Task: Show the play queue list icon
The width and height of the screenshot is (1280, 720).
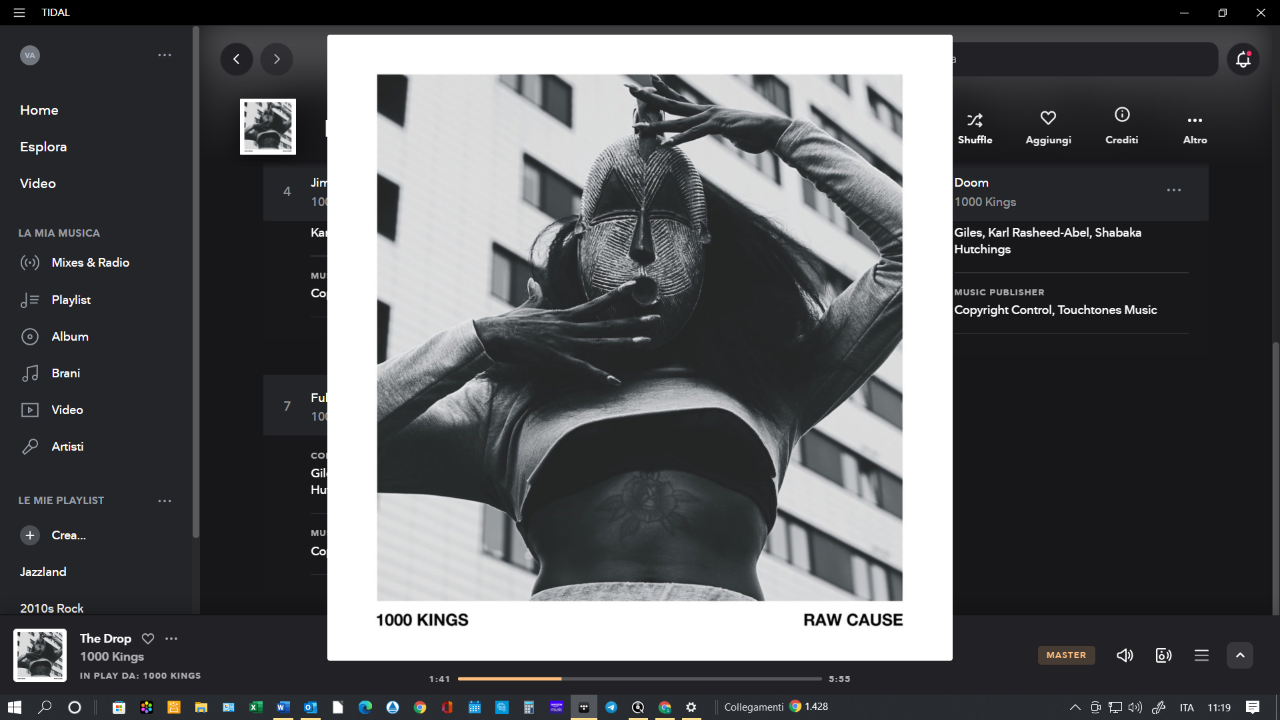Action: pyautogui.click(x=1202, y=655)
